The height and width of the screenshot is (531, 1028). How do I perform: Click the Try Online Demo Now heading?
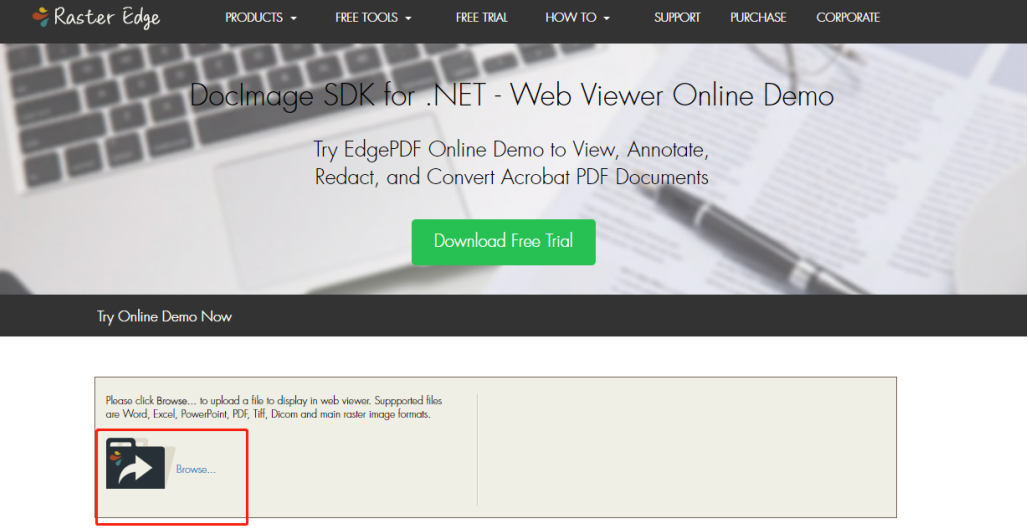coord(165,317)
